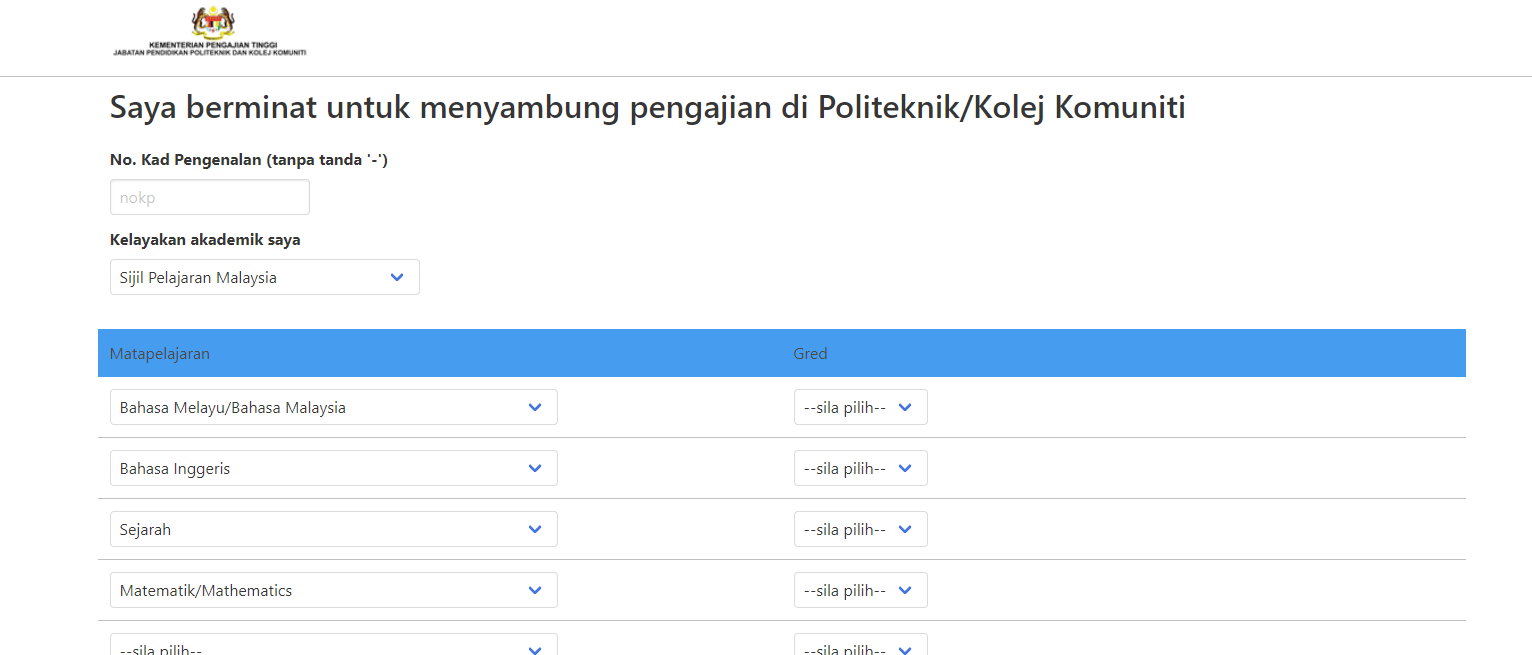Open the grade selector next to Bahasa Inggeris
The image size is (1532, 655).
pyautogui.click(x=860, y=468)
